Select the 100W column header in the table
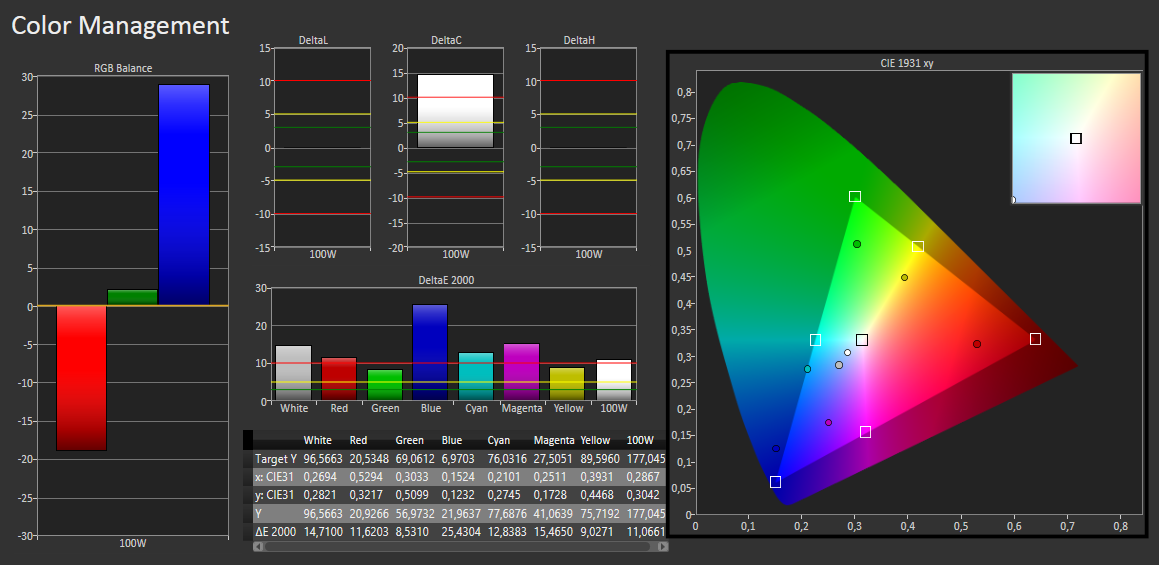Image resolution: width=1159 pixels, height=565 pixels. tap(639, 440)
